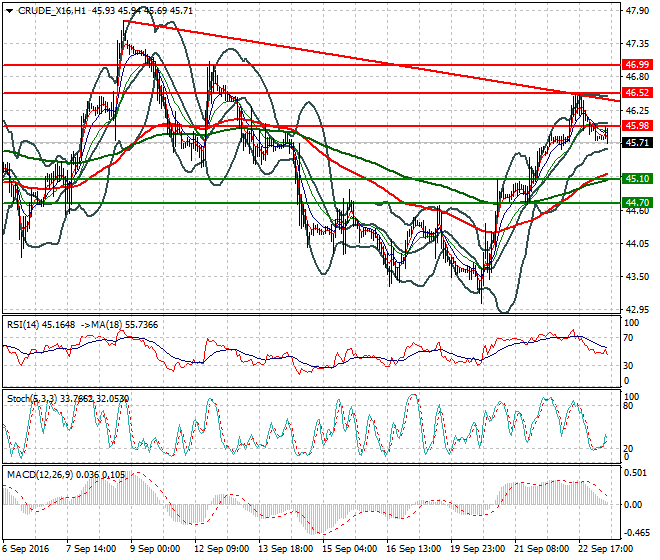660x560 pixels.
Task: Click the 45.10 green support price label
Action: [x=637, y=179]
